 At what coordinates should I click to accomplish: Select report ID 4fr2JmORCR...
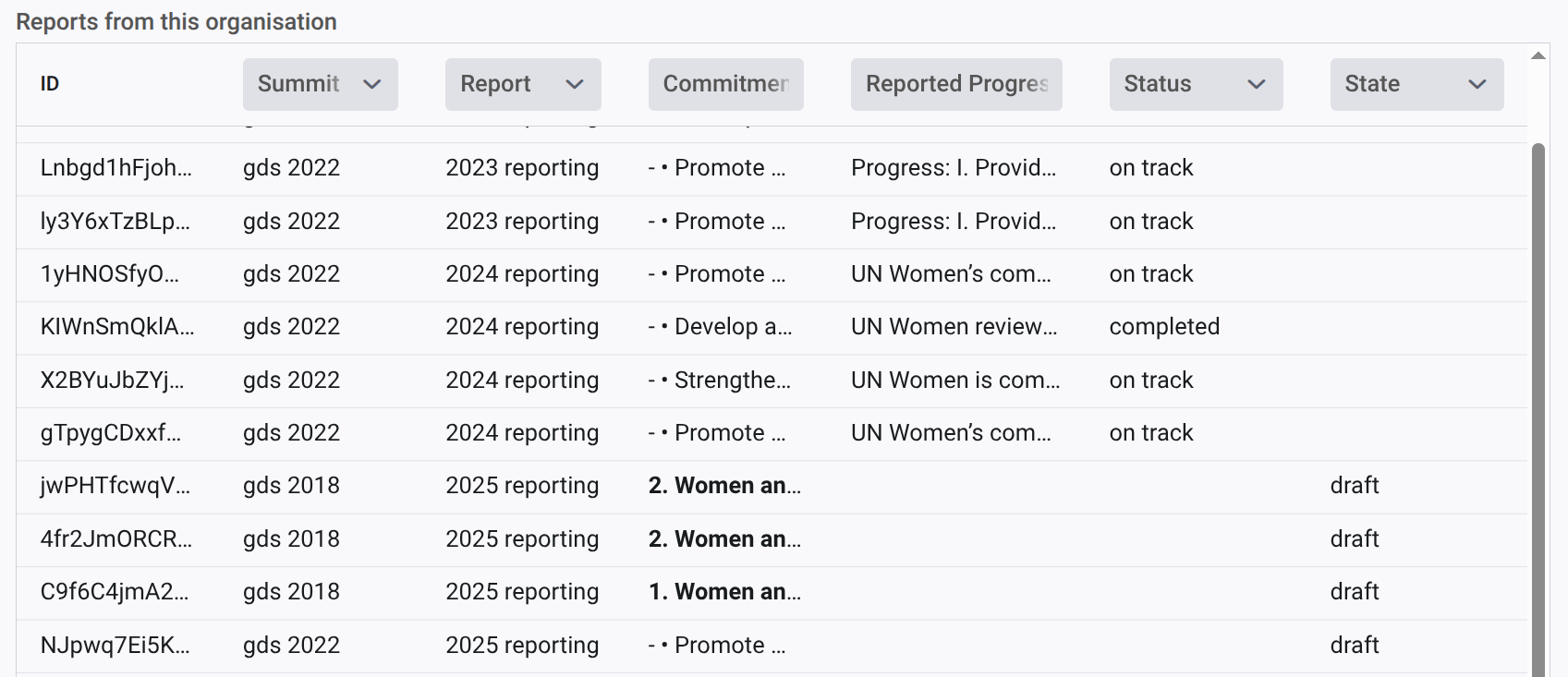116,539
